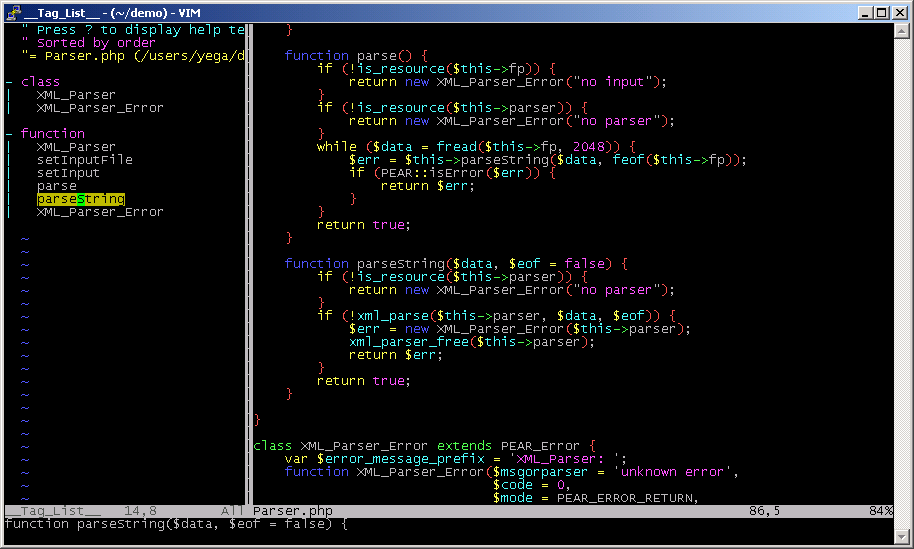Click the Parser.php file path line
The width and height of the screenshot is (914, 549).
pos(135,56)
